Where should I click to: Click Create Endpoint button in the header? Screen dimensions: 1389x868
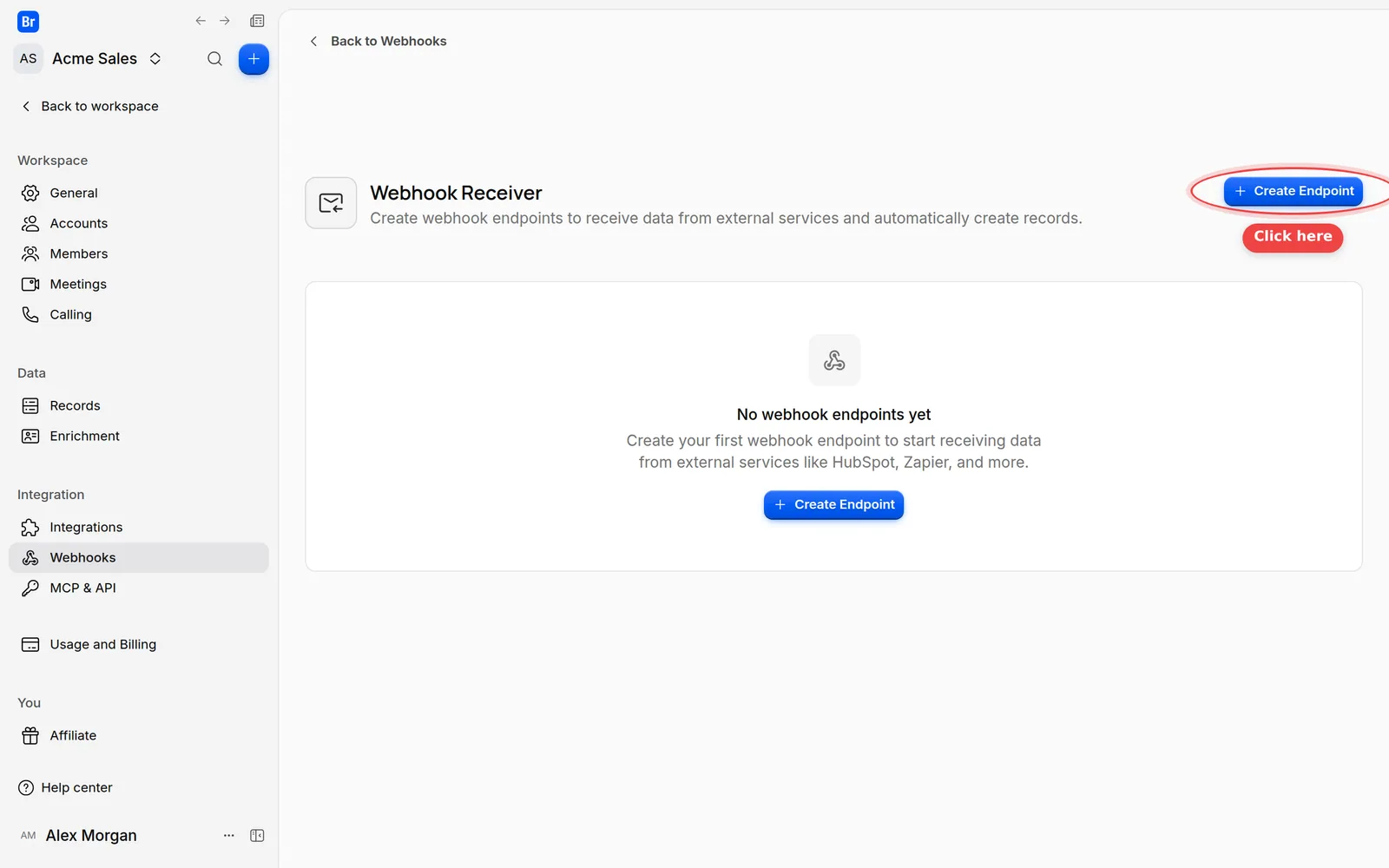[1294, 191]
